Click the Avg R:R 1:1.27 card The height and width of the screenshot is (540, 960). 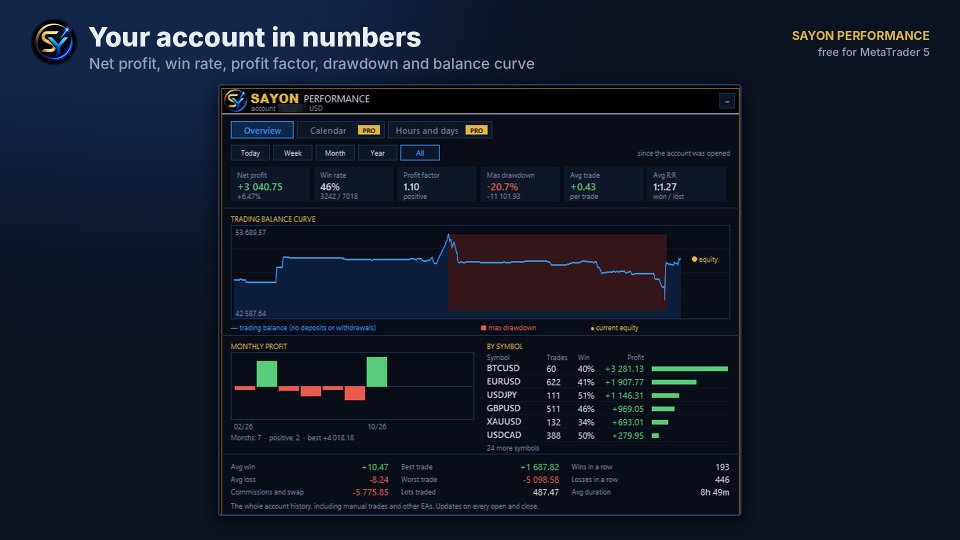[x=686, y=184]
